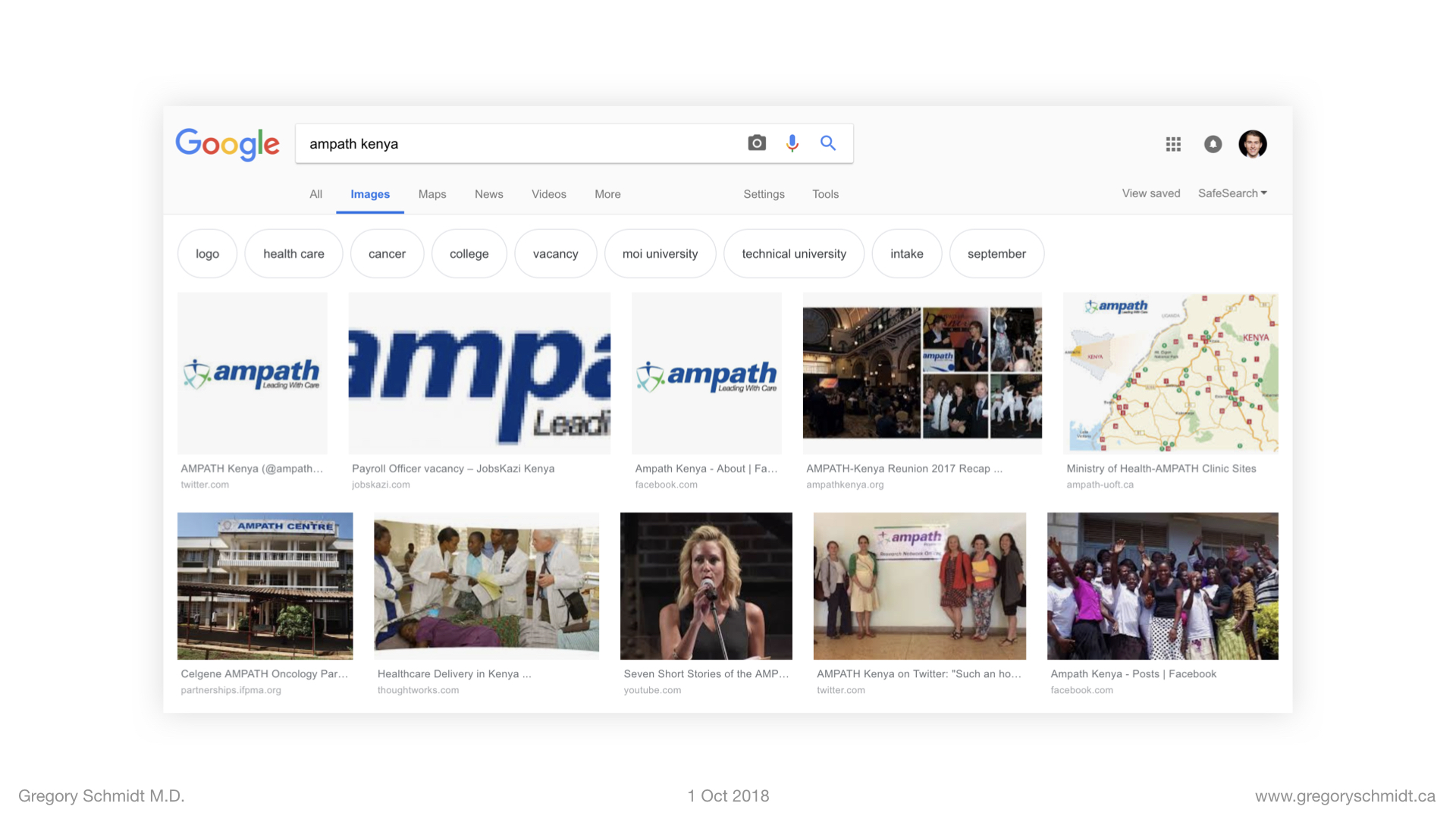The height and width of the screenshot is (819, 1456).
Task: Filter by the college chip
Action: point(469,253)
